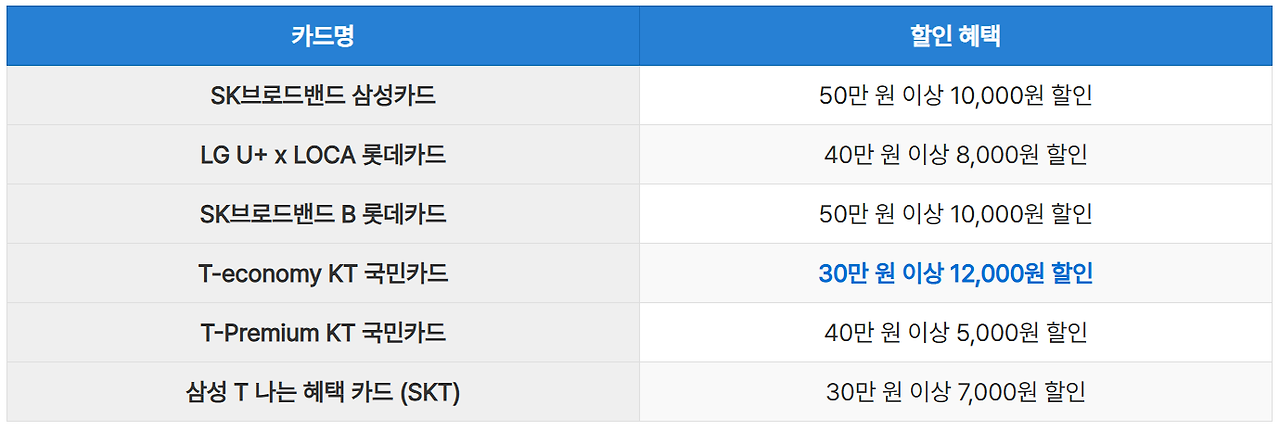Screen dimensions: 1280x431
Task: Click the 할인 혜택 column header
Action: pos(955,37)
